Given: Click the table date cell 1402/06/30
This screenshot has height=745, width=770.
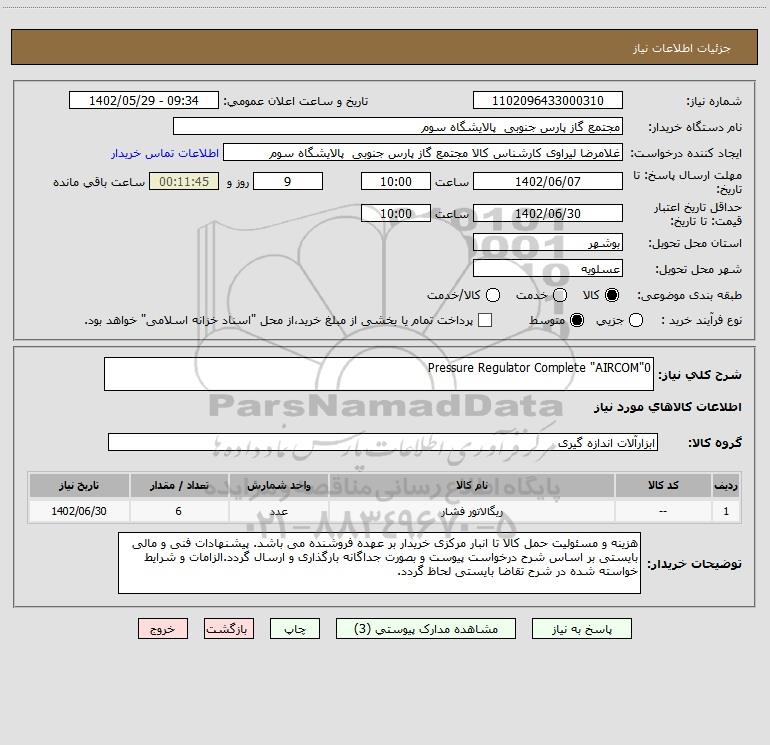Looking at the screenshot, I should point(79,511).
